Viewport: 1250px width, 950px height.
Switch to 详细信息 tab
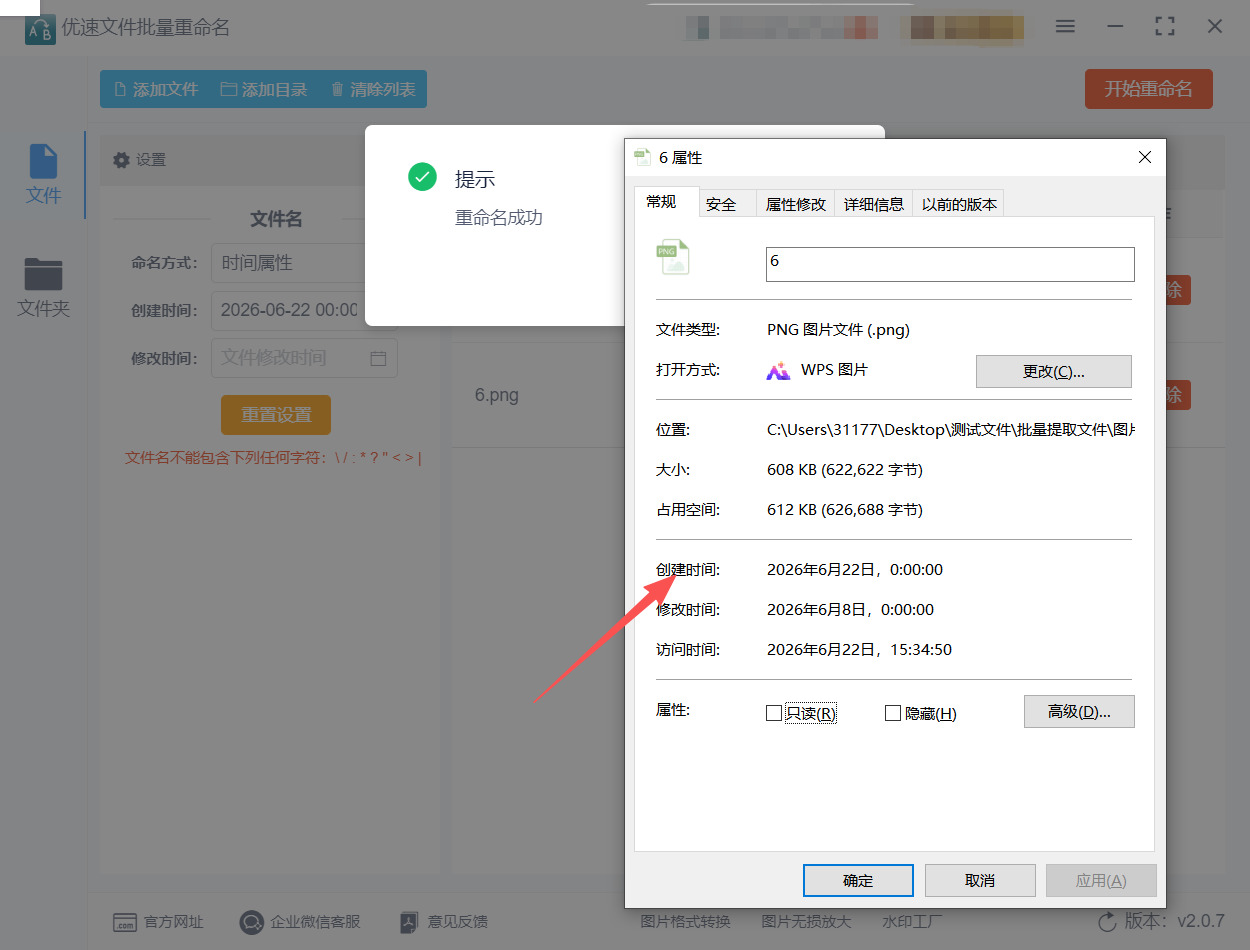873,204
